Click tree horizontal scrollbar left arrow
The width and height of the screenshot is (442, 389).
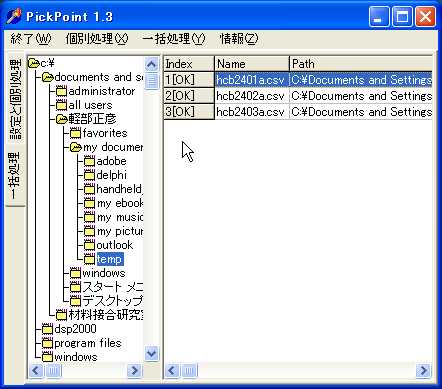tap(36, 371)
